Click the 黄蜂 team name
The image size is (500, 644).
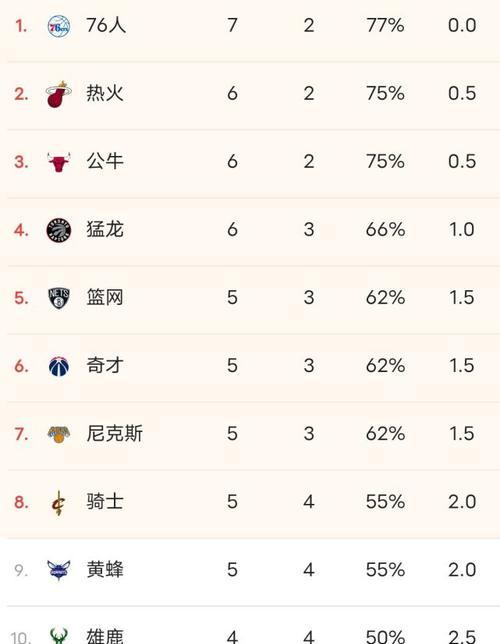(105, 570)
